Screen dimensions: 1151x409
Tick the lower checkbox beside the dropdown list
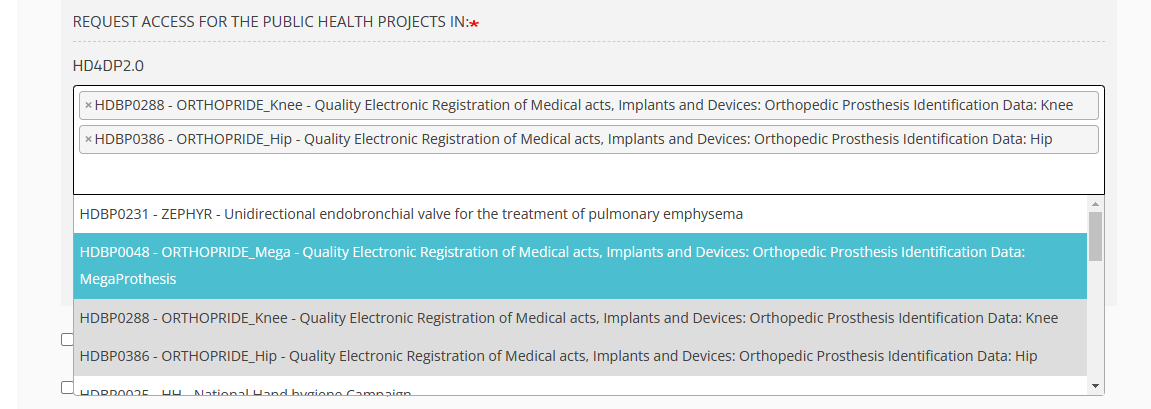(x=67, y=387)
